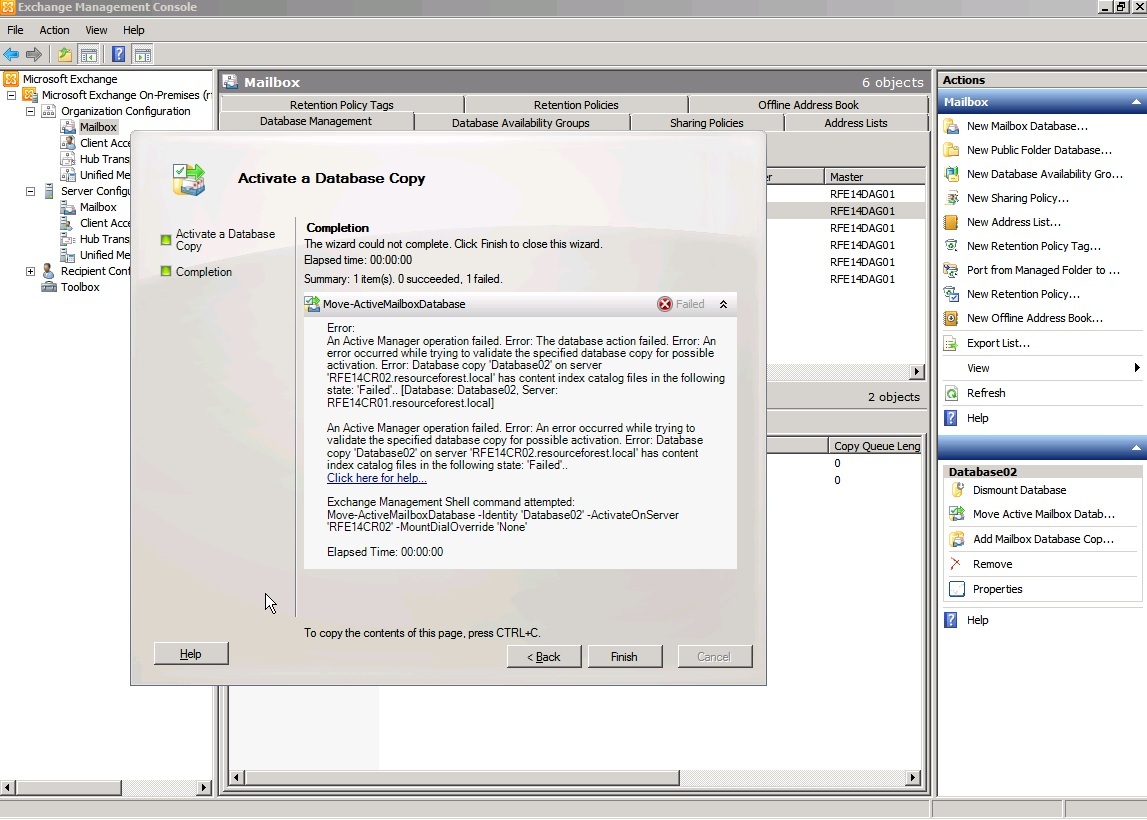Image resolution: width=1147 pixels, height=820 pixels.
Task: Click the Add Mailbox Database Copy icon
Action: [x=957, y=539]
